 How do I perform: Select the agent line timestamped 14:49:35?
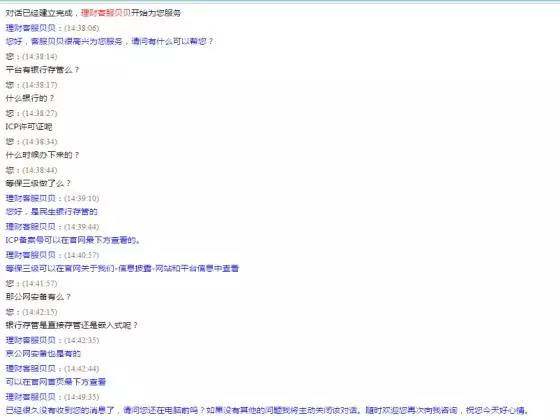[x=52, y=397]
